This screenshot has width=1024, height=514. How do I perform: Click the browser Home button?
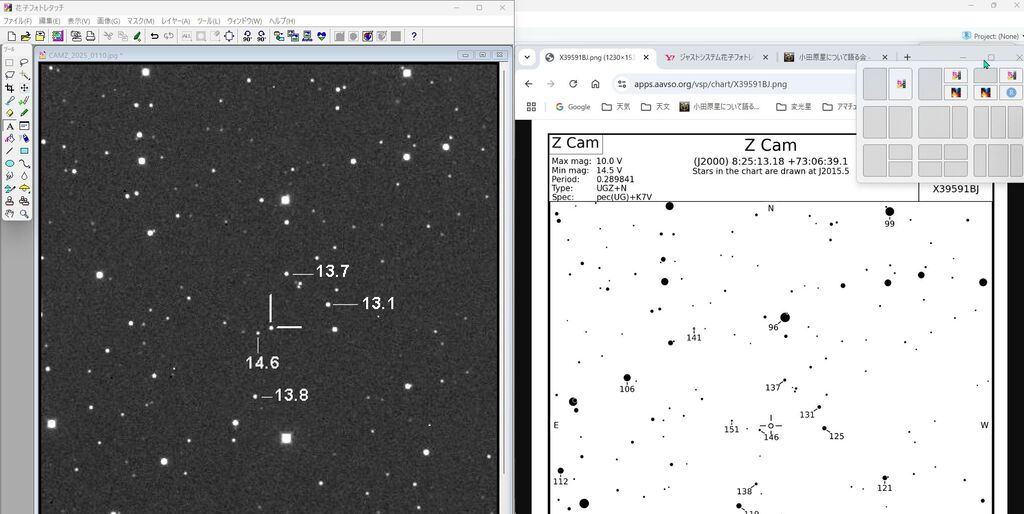[595, 84]
